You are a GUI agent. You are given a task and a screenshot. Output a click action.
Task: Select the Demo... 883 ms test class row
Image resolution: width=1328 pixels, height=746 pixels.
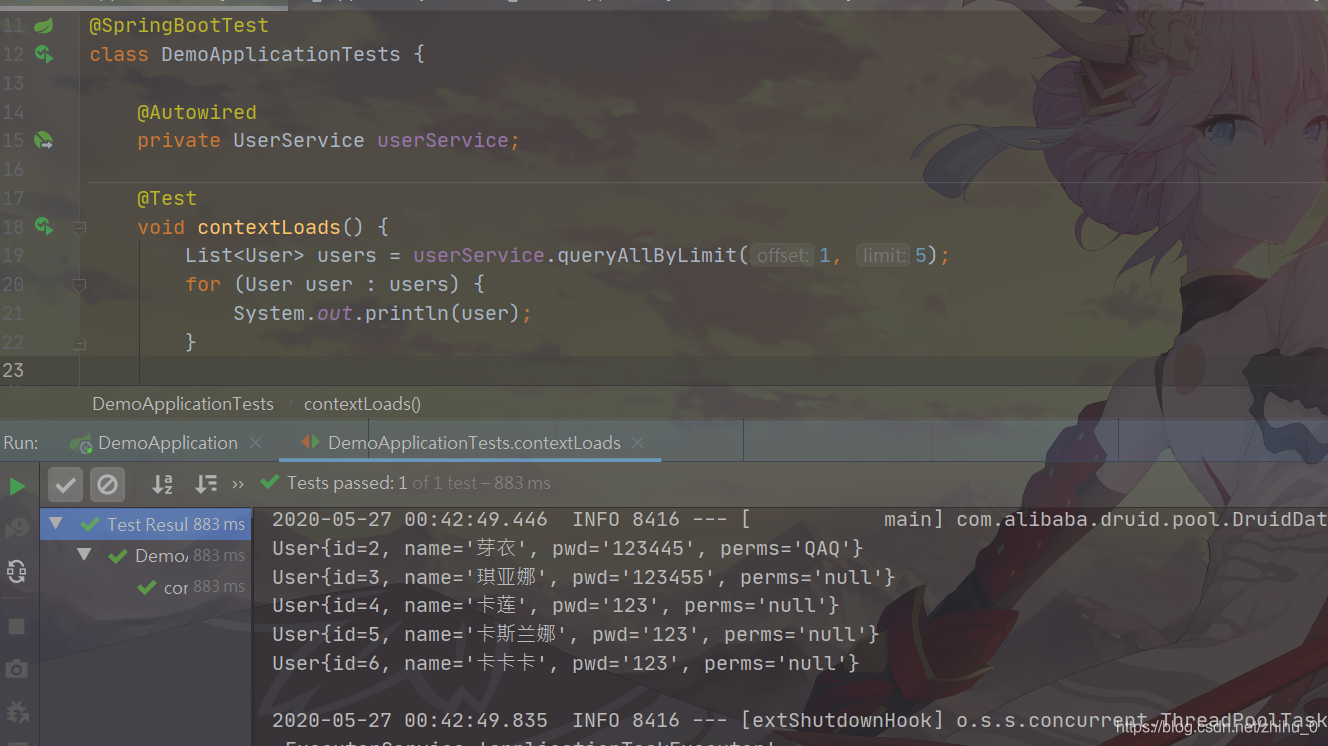pyautogui.click(x=146, y=555)
